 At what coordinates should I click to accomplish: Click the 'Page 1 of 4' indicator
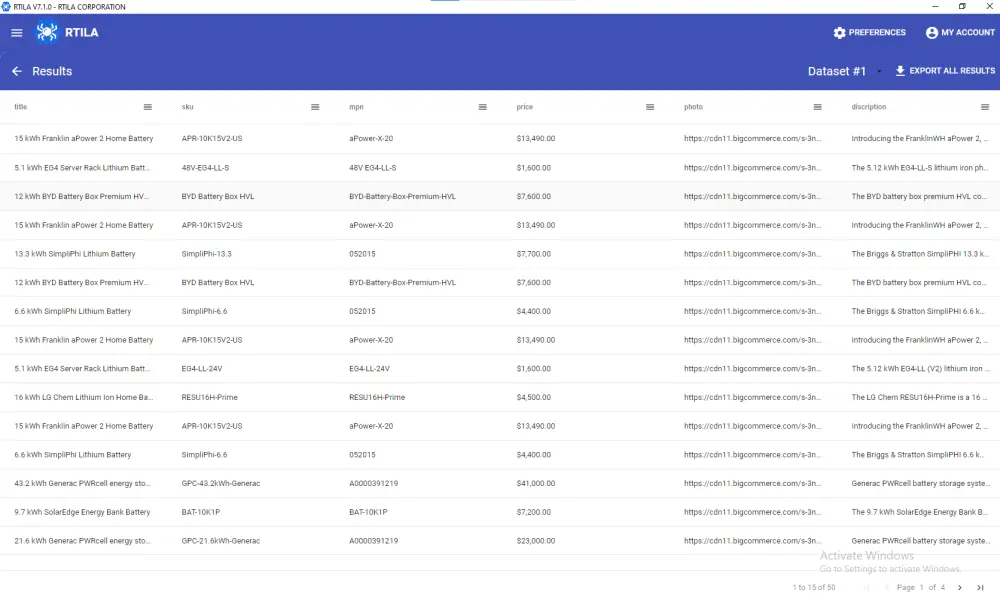pyautogui.click(x=921, y=588)
